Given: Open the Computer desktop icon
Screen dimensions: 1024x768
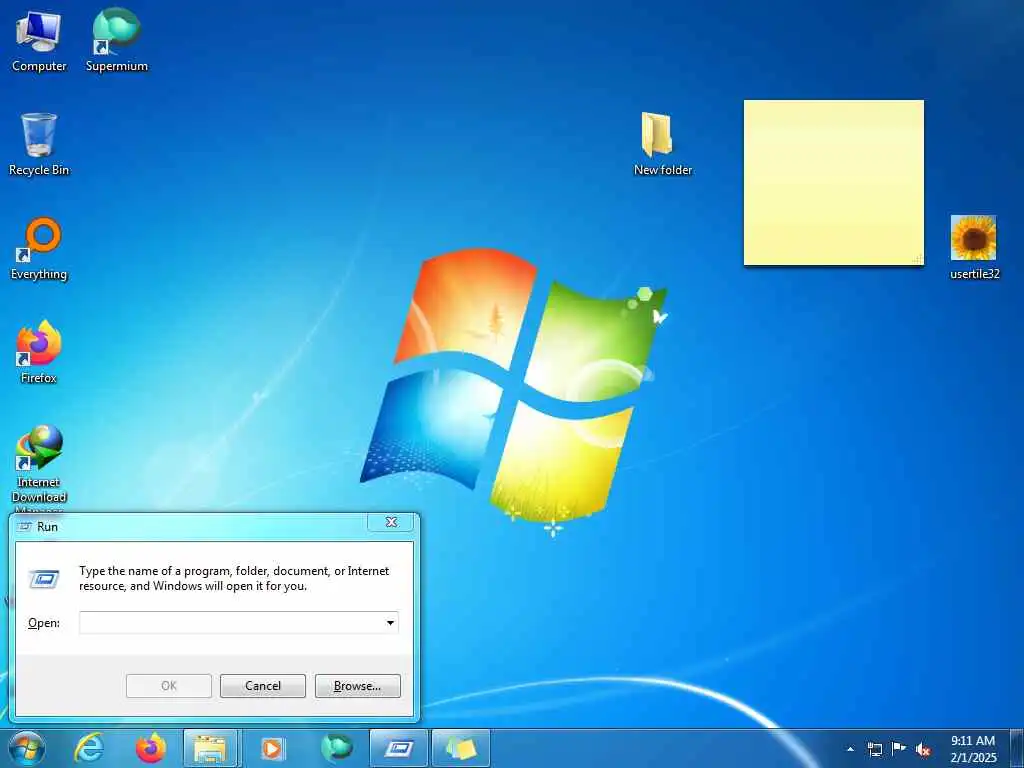Looking at the screenshot, I should pyautogui.click(x=39, y=40).
